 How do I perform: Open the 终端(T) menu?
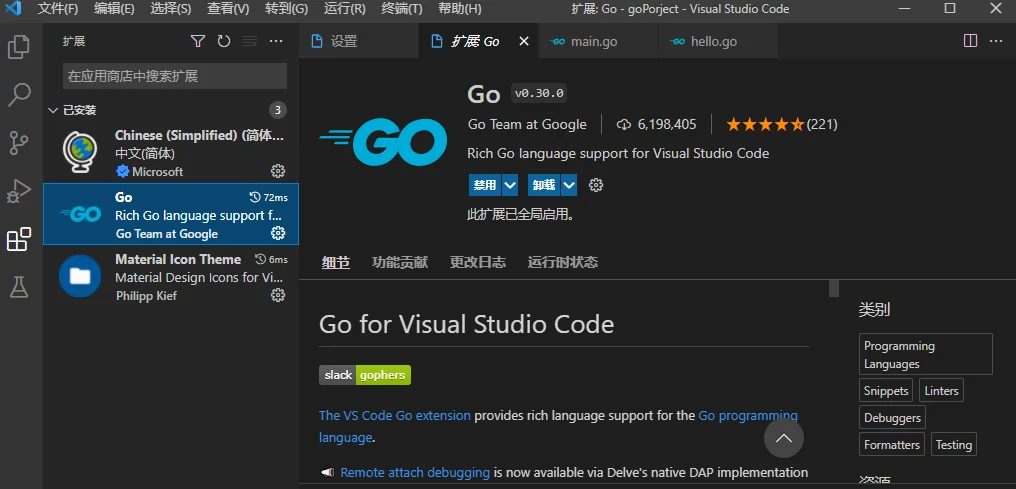point(401,9)
